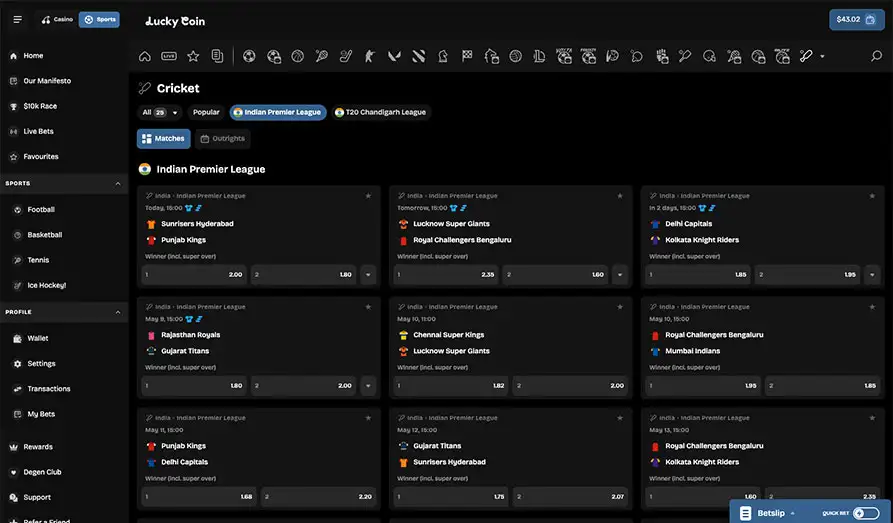Viewport: 893px width, 523px height.
Task: Open the bets document icon in toolbar
Action: point(217,56)
